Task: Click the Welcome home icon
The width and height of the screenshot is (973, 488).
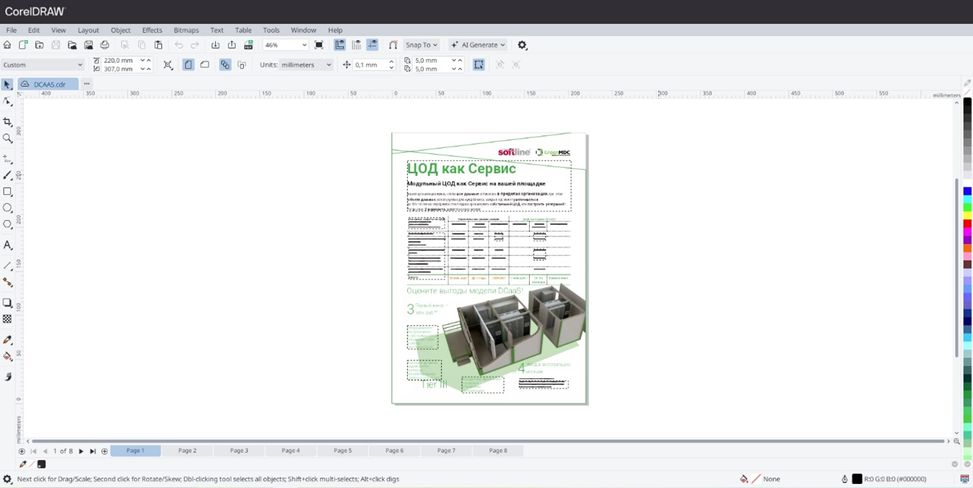Action: 7,45
